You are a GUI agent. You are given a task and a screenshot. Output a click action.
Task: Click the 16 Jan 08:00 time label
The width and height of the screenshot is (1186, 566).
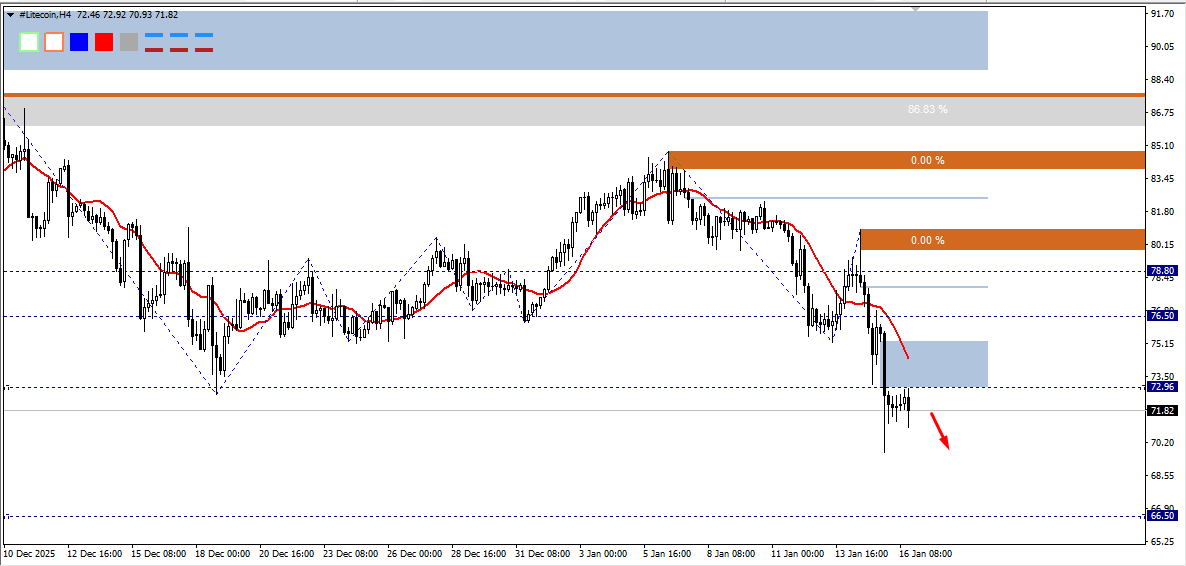pyautogui.click(x=926, y=554)
